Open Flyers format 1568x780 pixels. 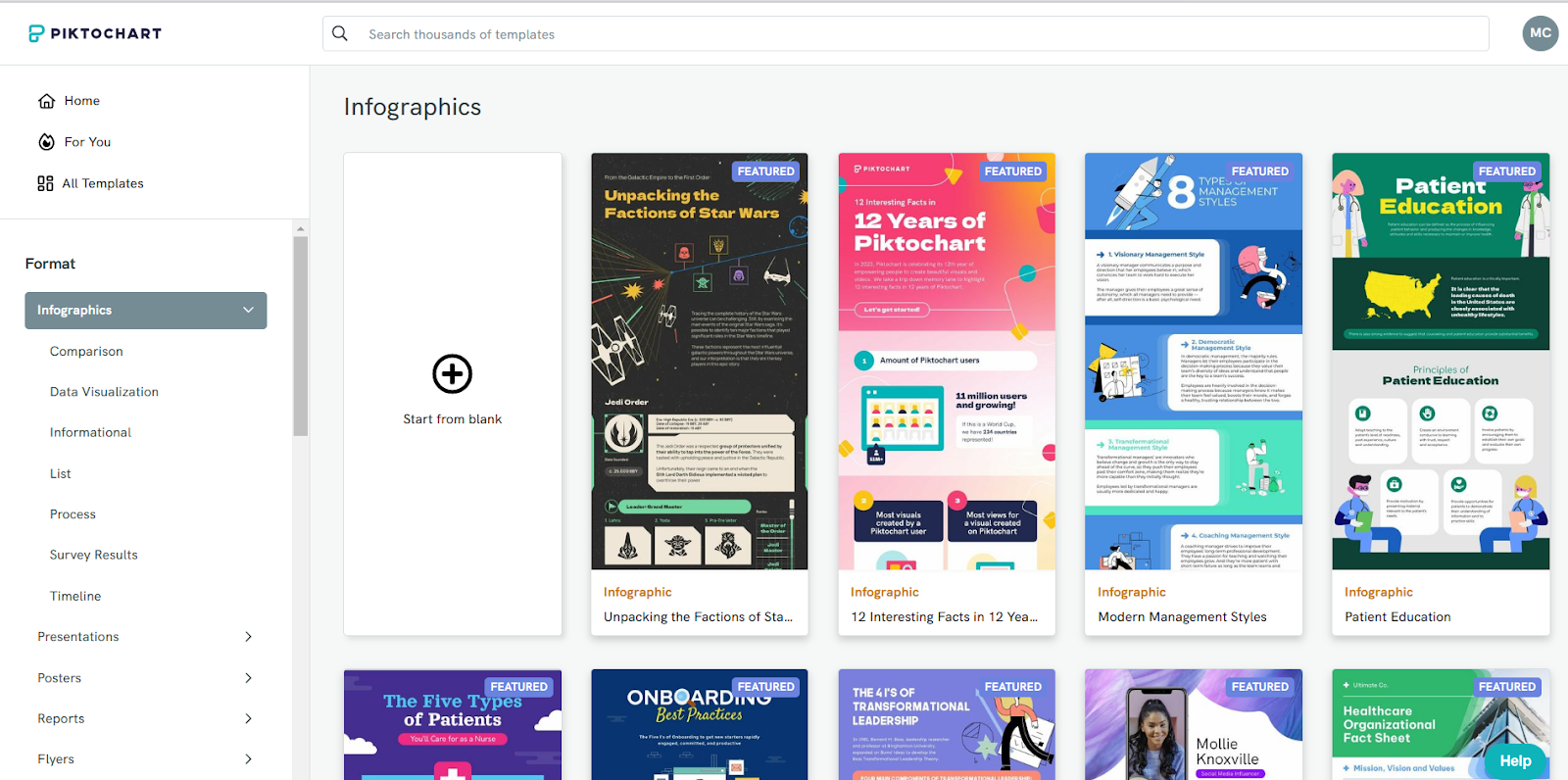point(56,759)
